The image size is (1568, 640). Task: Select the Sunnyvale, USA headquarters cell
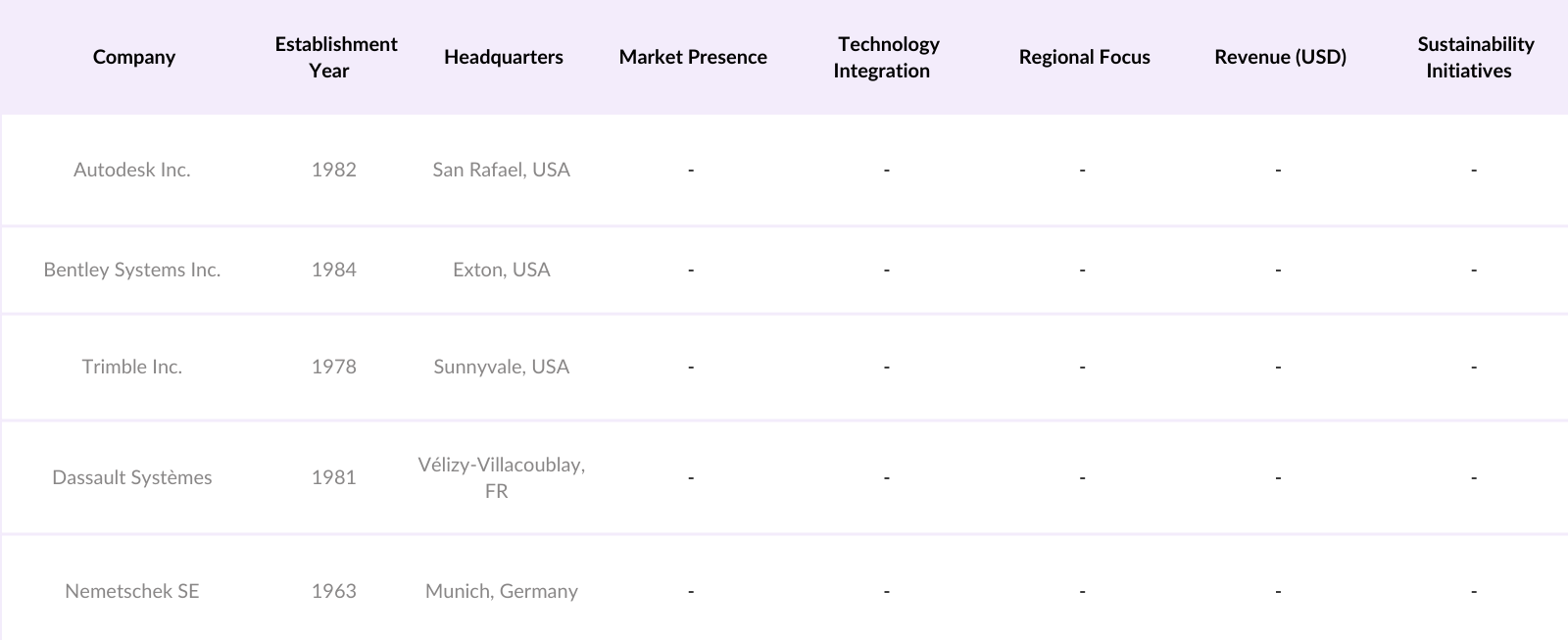[x=501, y=367]
